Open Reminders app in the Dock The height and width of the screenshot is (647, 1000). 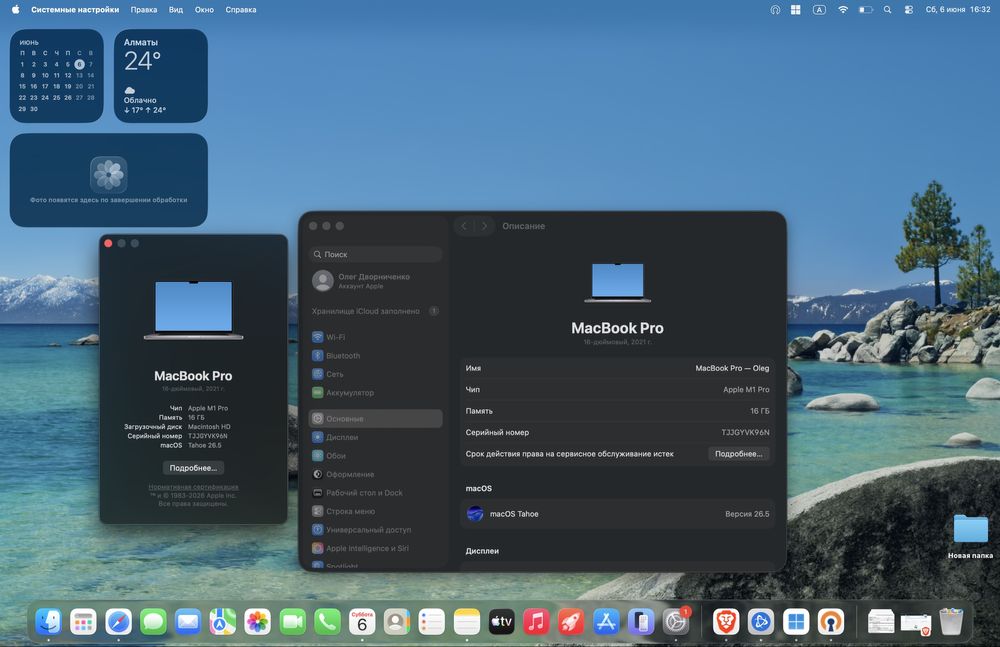click(x=432, y=621)
